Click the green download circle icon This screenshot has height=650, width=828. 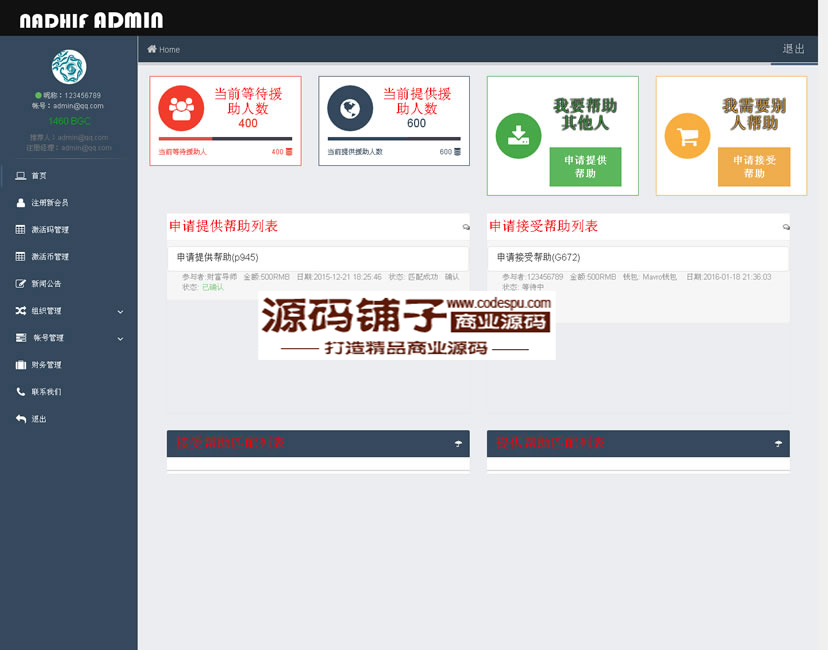(x=519, y=136)
